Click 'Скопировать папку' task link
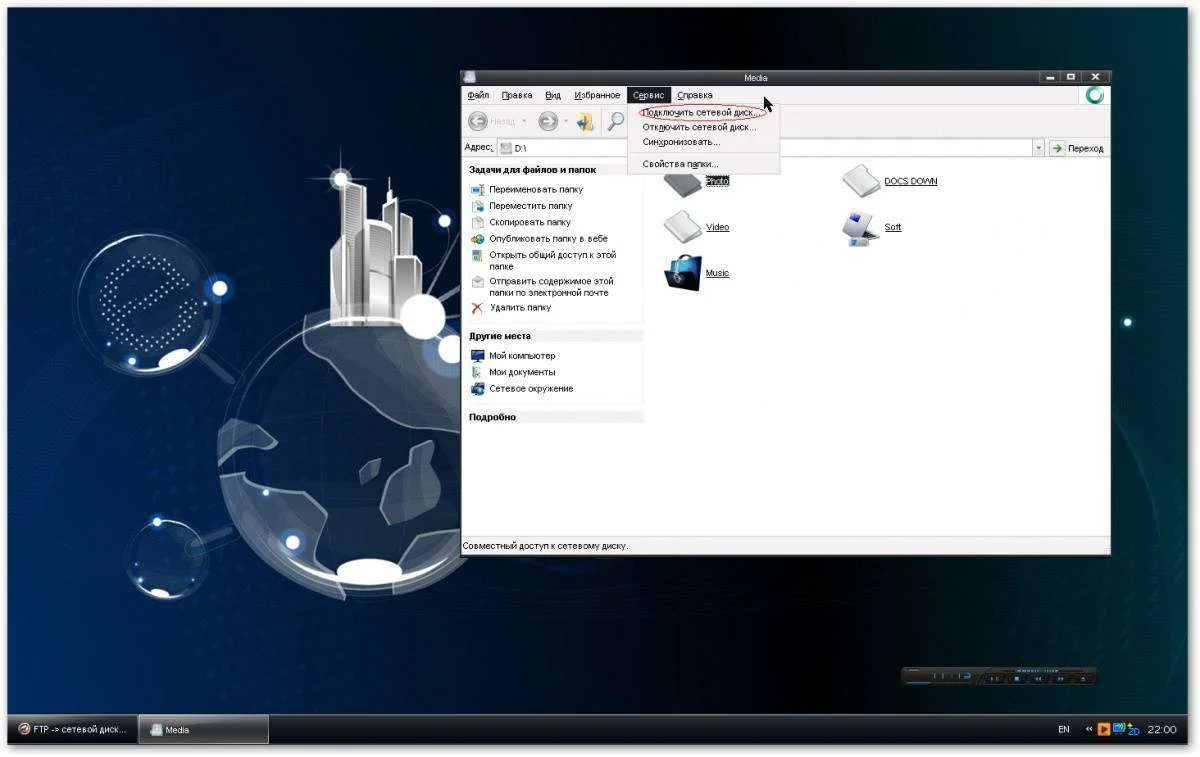The height and width of the screenshot is (757, 1200). coord(530,222)
